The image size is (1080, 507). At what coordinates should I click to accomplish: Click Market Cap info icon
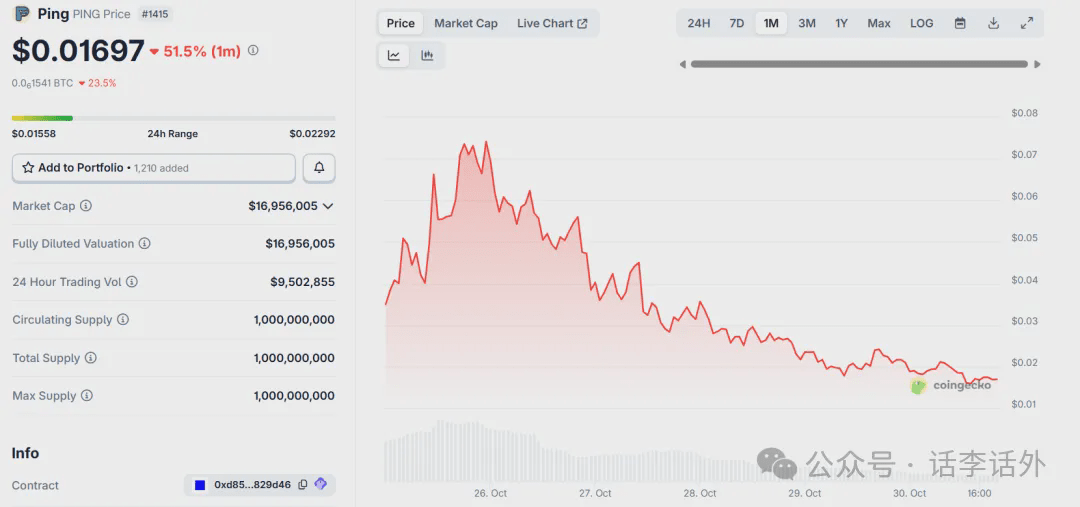[86, 206]
